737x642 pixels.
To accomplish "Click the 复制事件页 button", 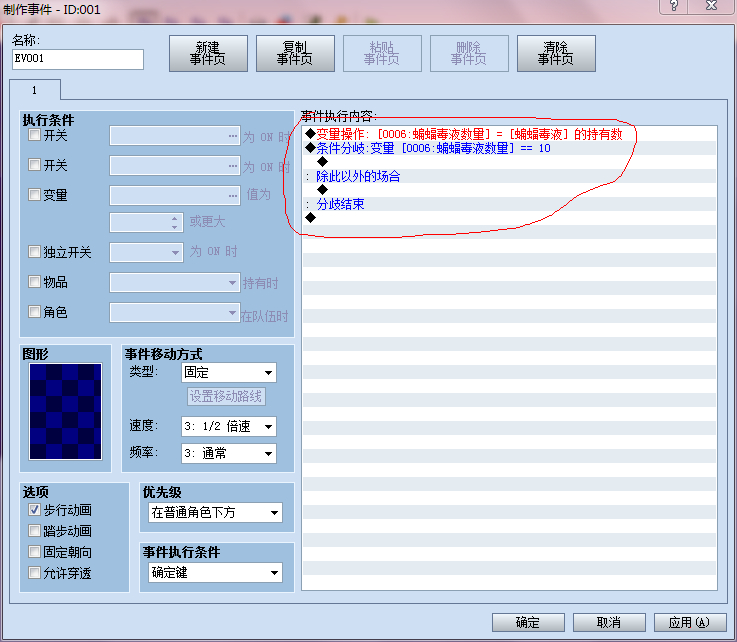I will click(x=295, y=53).
